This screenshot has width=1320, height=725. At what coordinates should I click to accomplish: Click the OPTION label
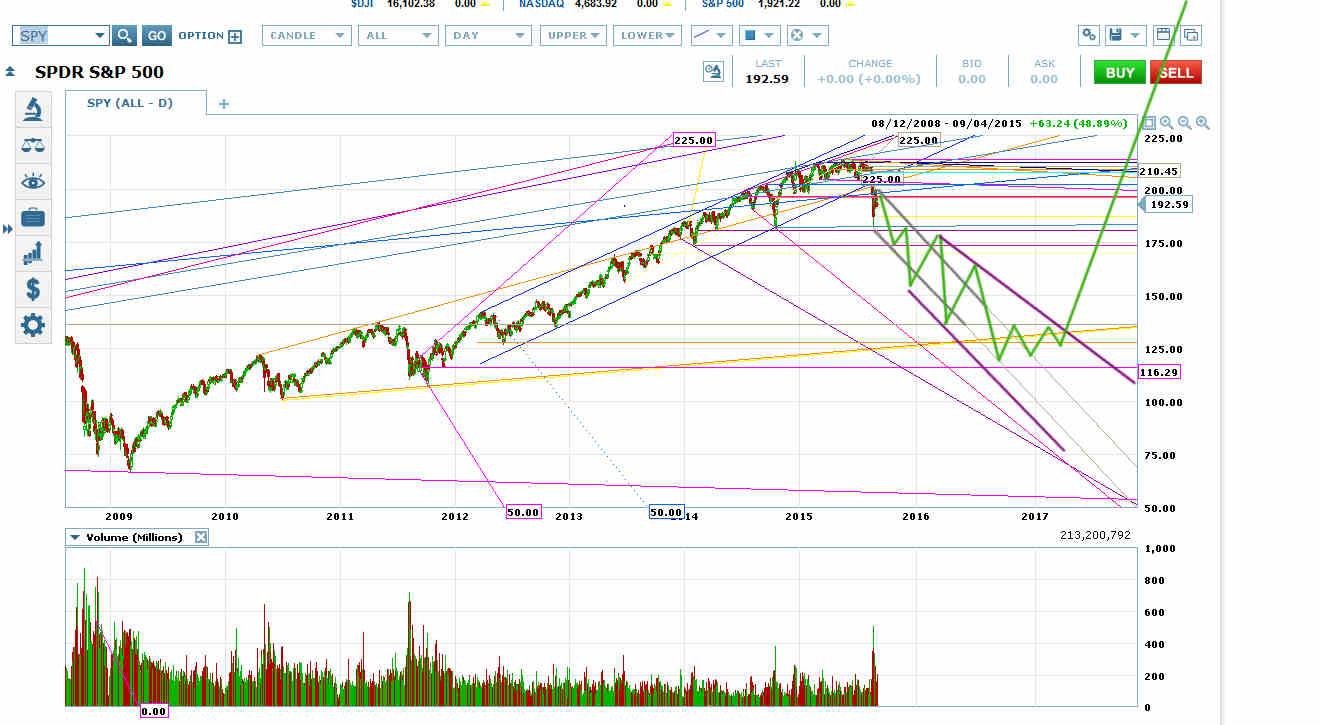click(x=201, y=36)
